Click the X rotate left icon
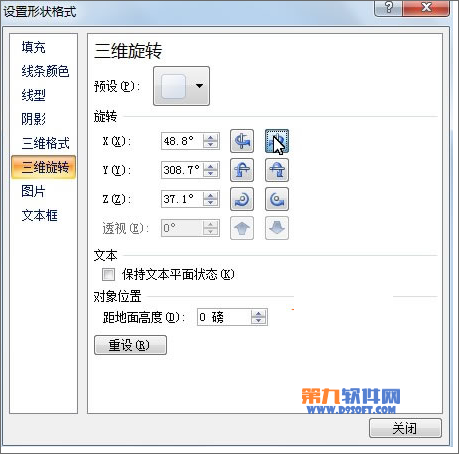 click(242, 141)
